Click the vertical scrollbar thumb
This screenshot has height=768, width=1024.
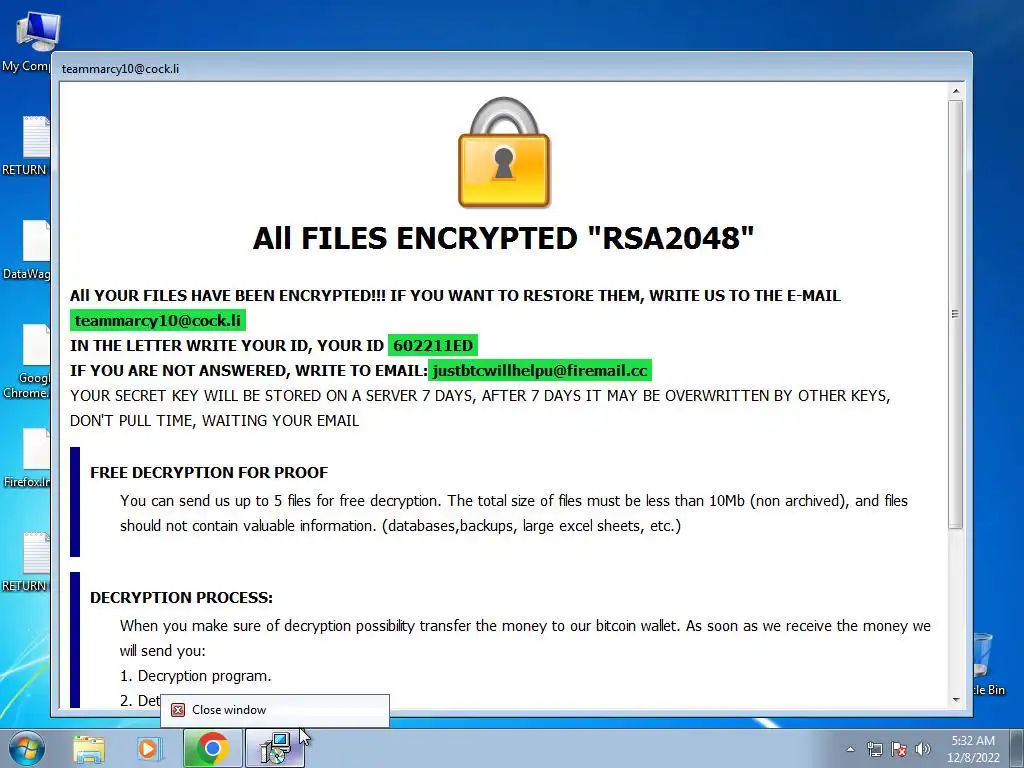[956, 314]
